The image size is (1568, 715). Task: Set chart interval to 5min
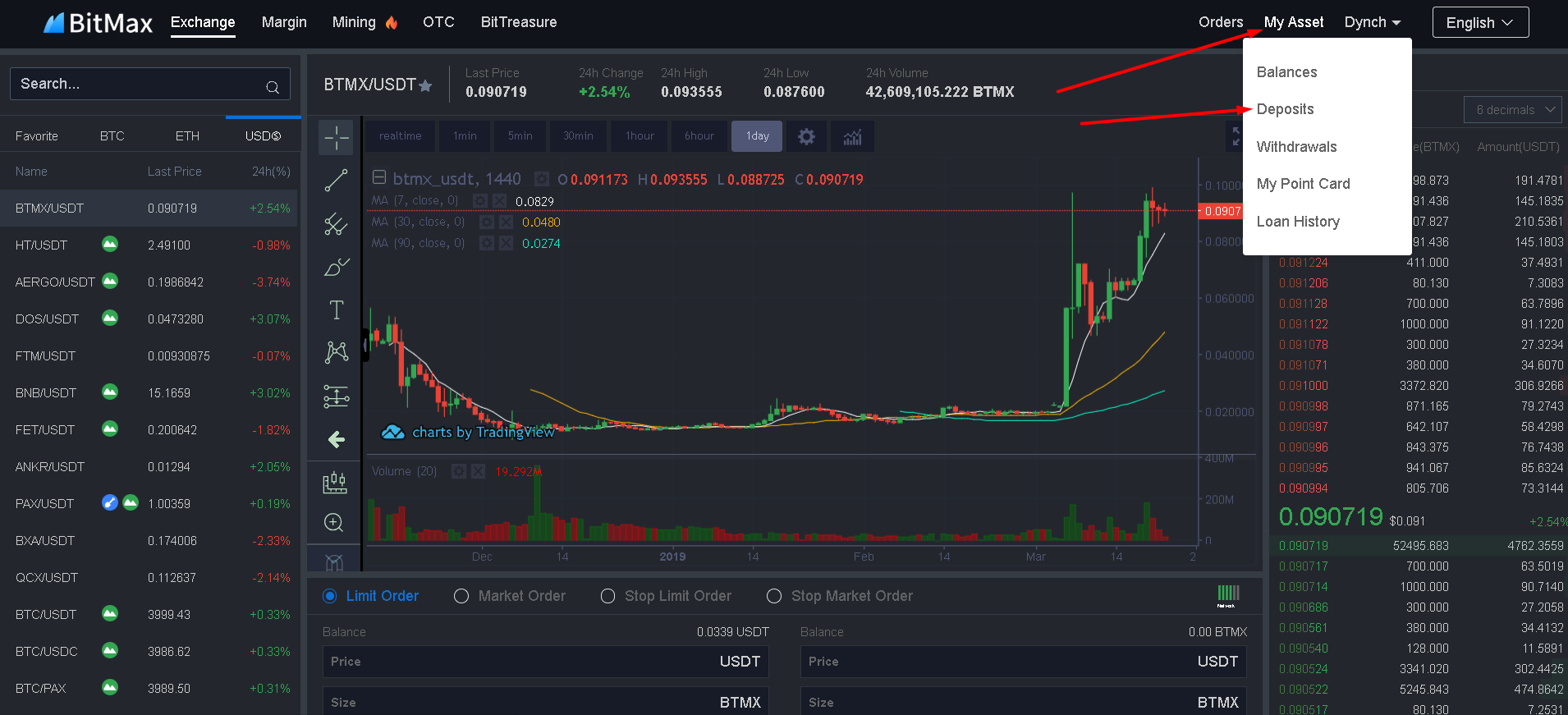tap(520, 136)
